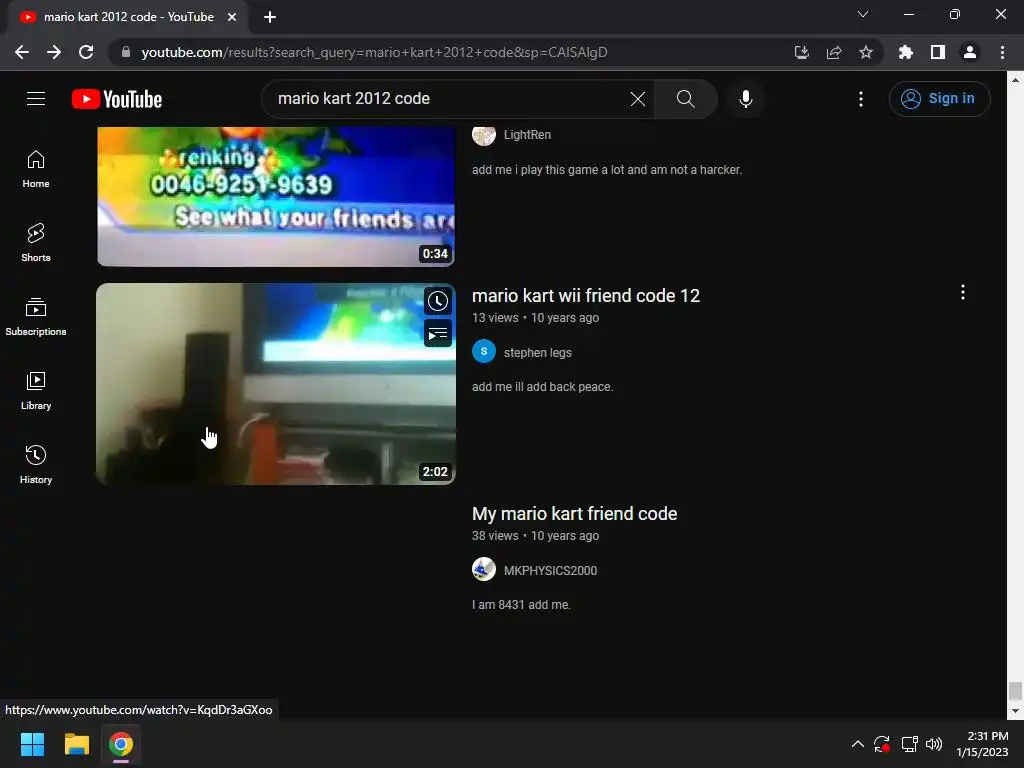The height and width of the screenshot is (768, 1024).
Task: Expand the tab search chevron
Action: click(863, 14)
